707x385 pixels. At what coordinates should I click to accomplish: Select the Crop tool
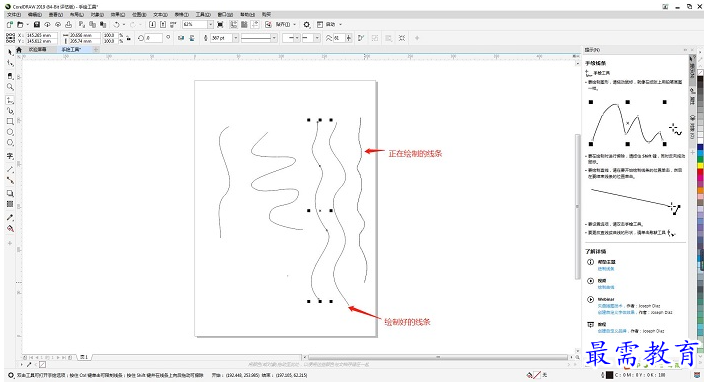click(10, 76)
